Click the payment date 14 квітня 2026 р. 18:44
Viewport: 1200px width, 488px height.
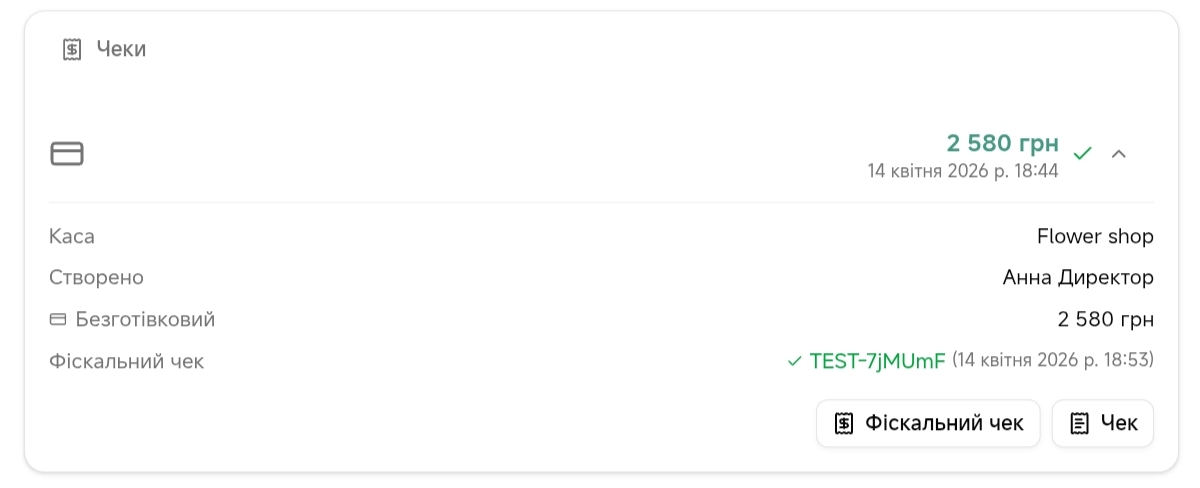tap(962, 171)
